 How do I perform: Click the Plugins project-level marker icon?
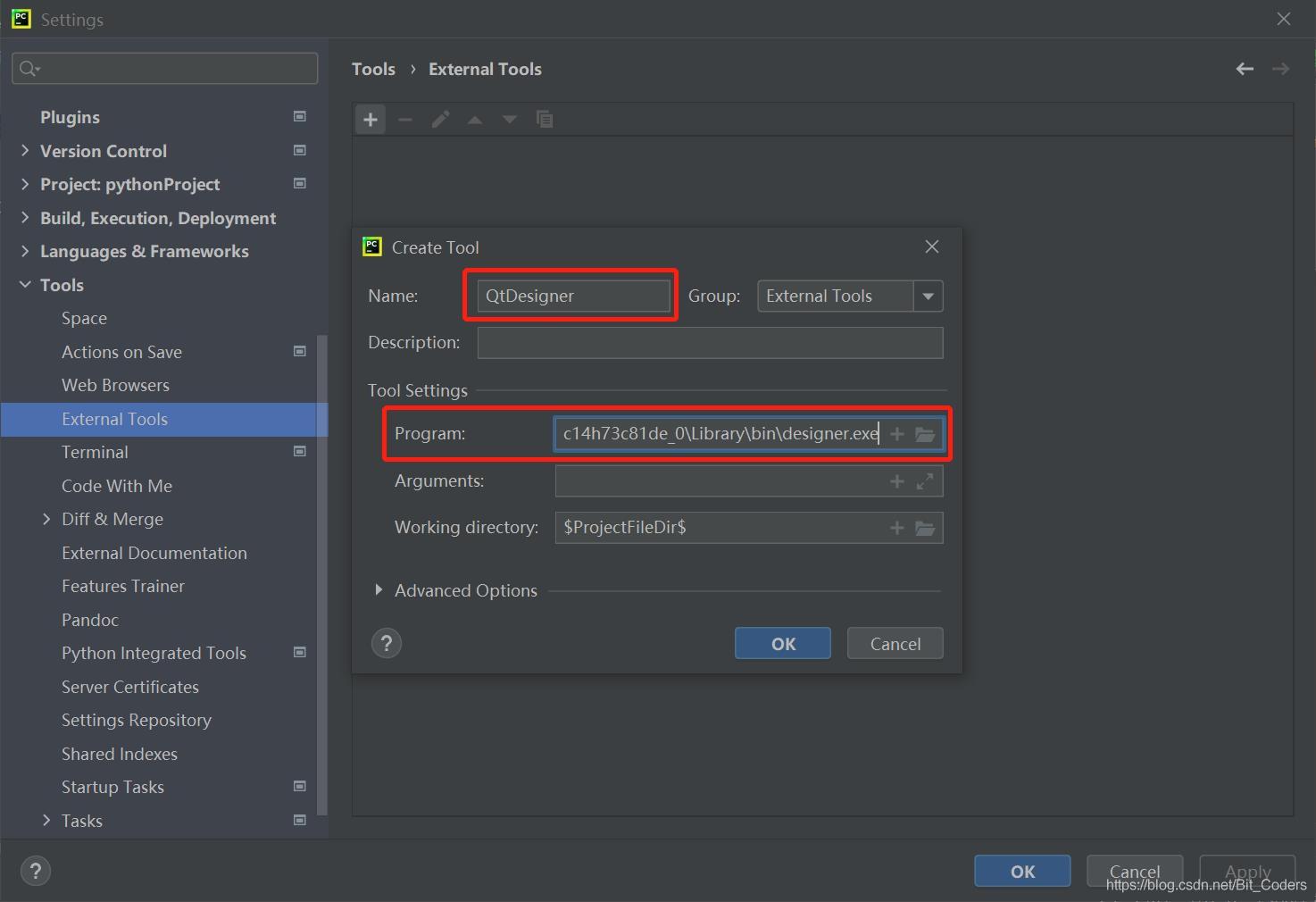300,116
